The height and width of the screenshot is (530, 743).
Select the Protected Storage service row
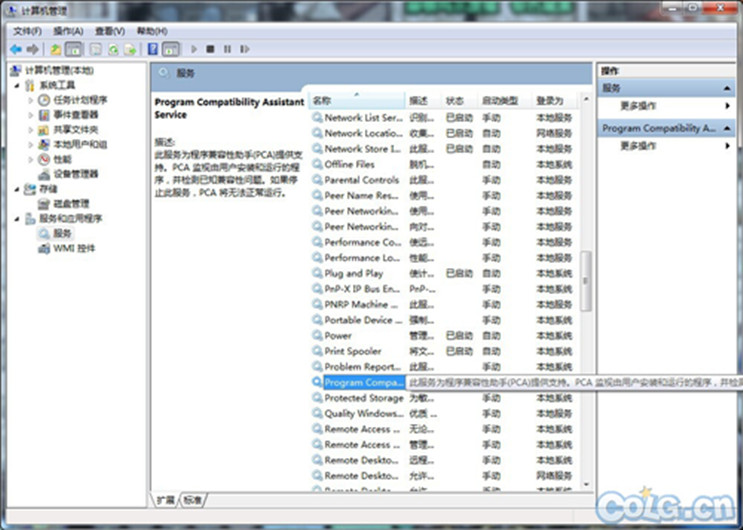442,398
